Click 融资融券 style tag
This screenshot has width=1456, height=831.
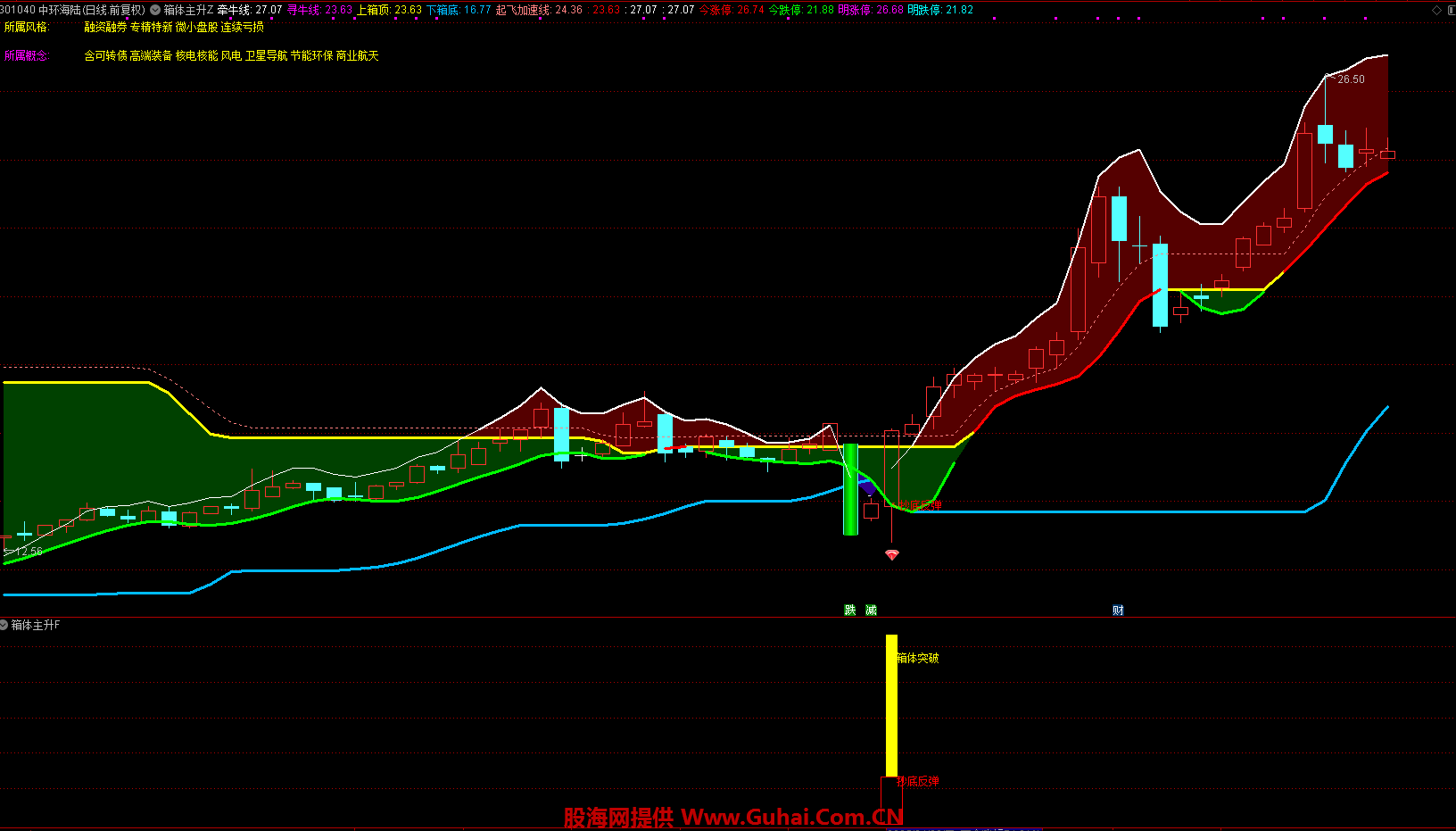click(x=105, y=28)
